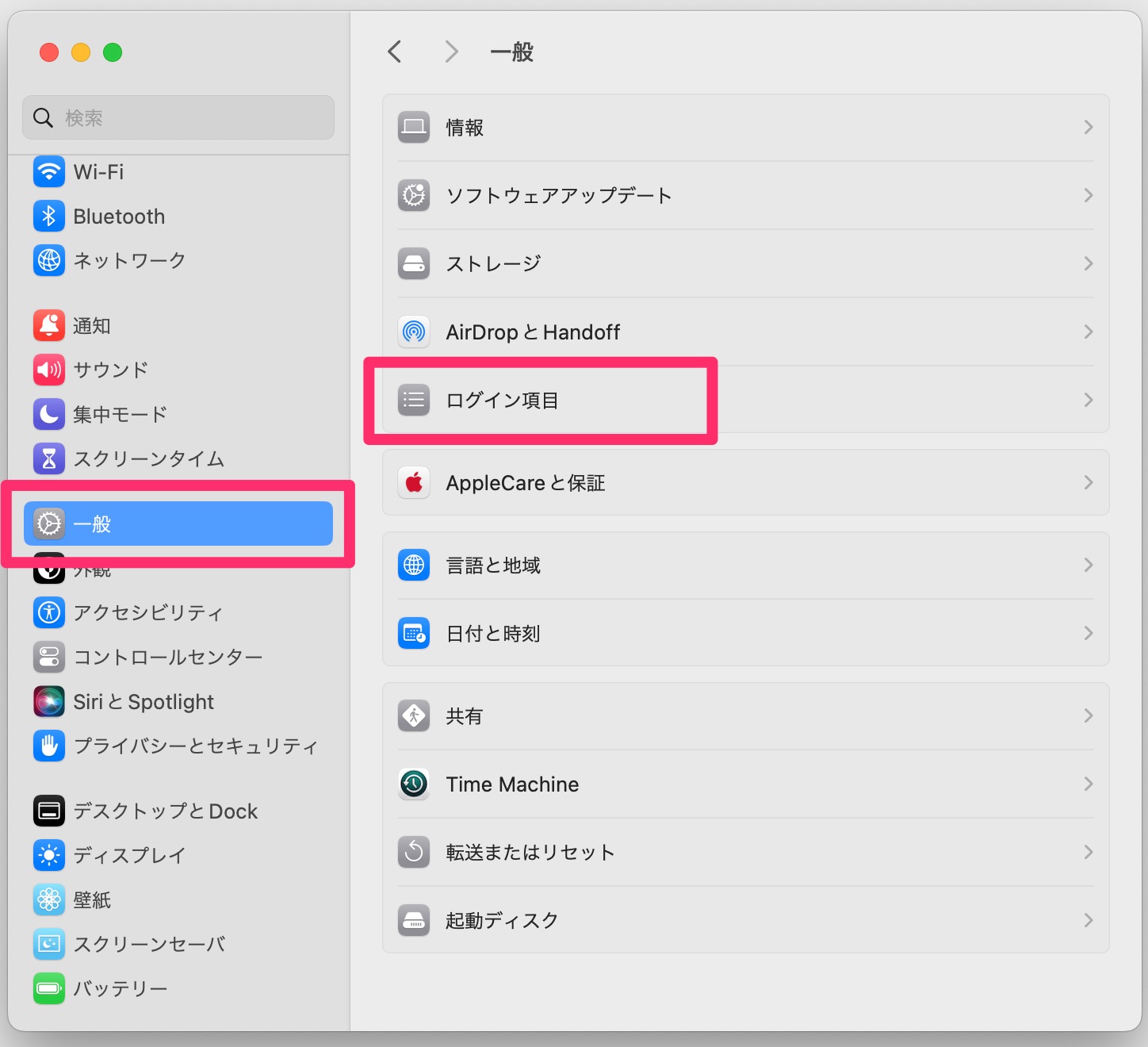This screenshot has width=1148, height=1047.
Task: Open the chevron on the 日付と時刻 row
Action: (1089, 633)
